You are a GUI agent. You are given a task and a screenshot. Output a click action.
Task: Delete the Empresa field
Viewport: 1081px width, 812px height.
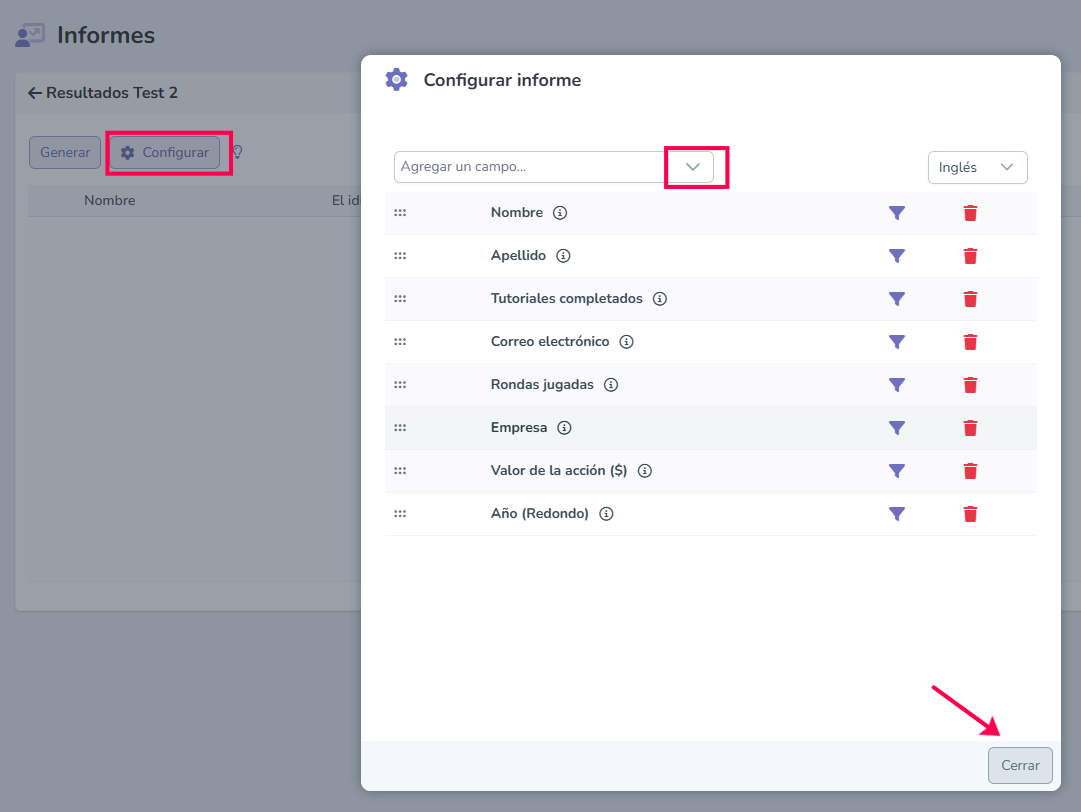970,428
